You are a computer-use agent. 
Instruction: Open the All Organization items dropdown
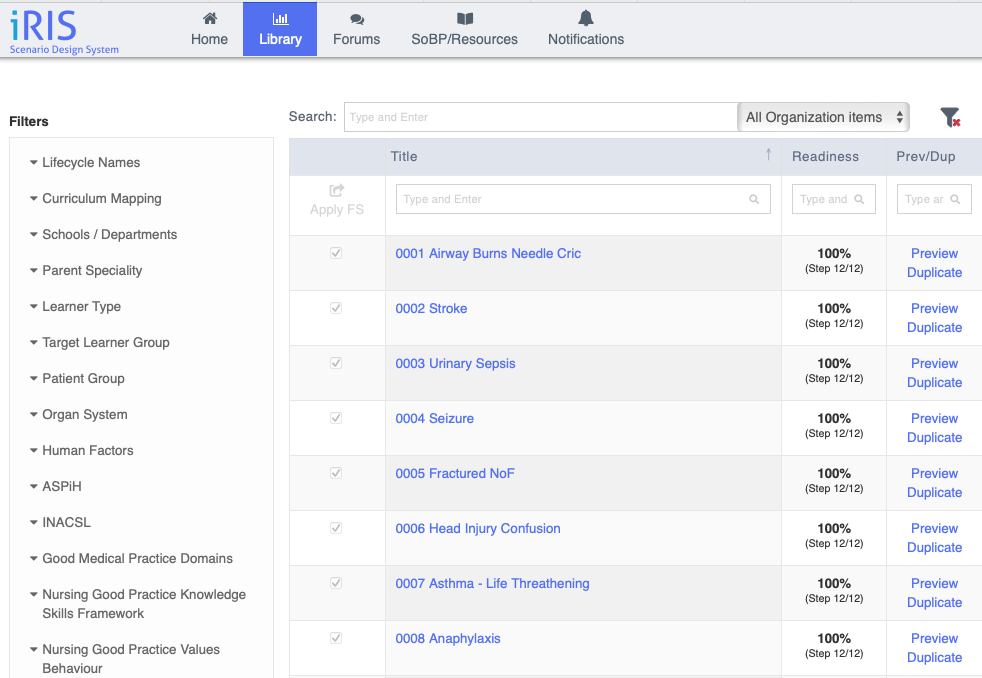tap(824, 117)
